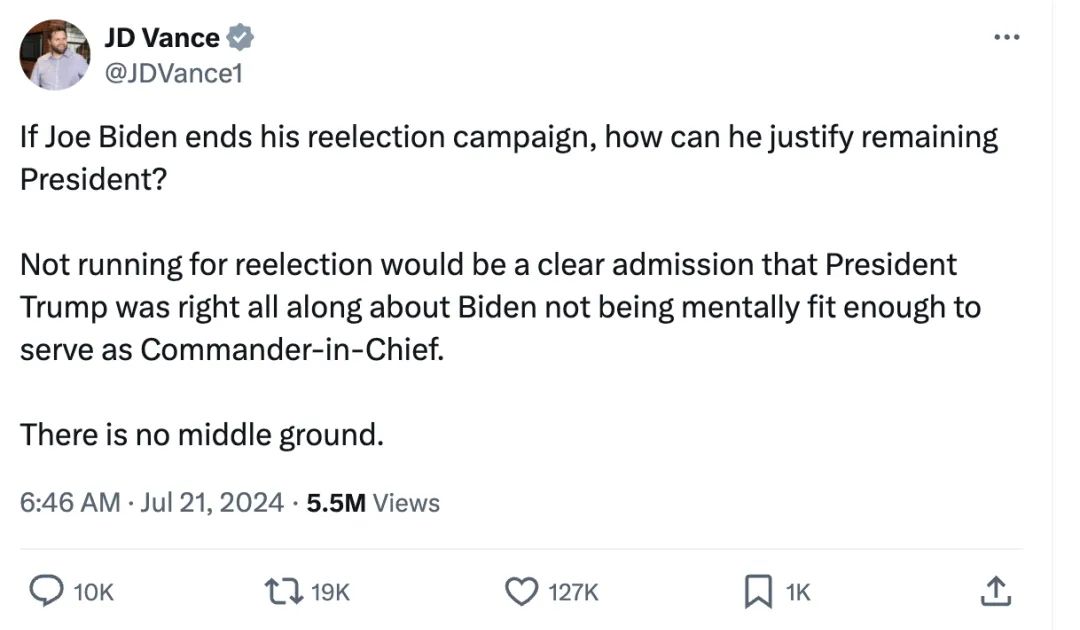The image size is (1080, 630).
Task: Click the 19K reposts count
Action: pos(331,593)
